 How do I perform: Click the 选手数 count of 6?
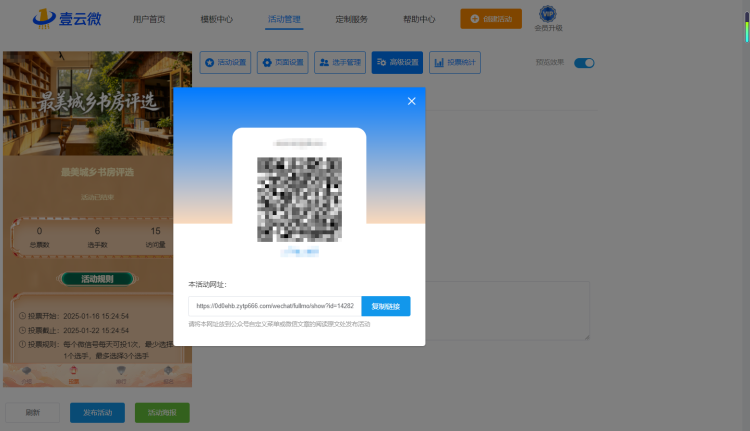pyautogui.click(x=98, y=231)
